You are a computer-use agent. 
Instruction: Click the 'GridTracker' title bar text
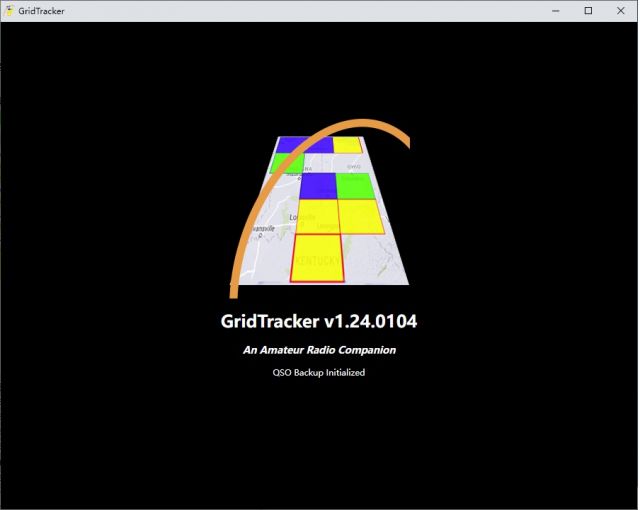pyautogui.click(x=41, y=11)
